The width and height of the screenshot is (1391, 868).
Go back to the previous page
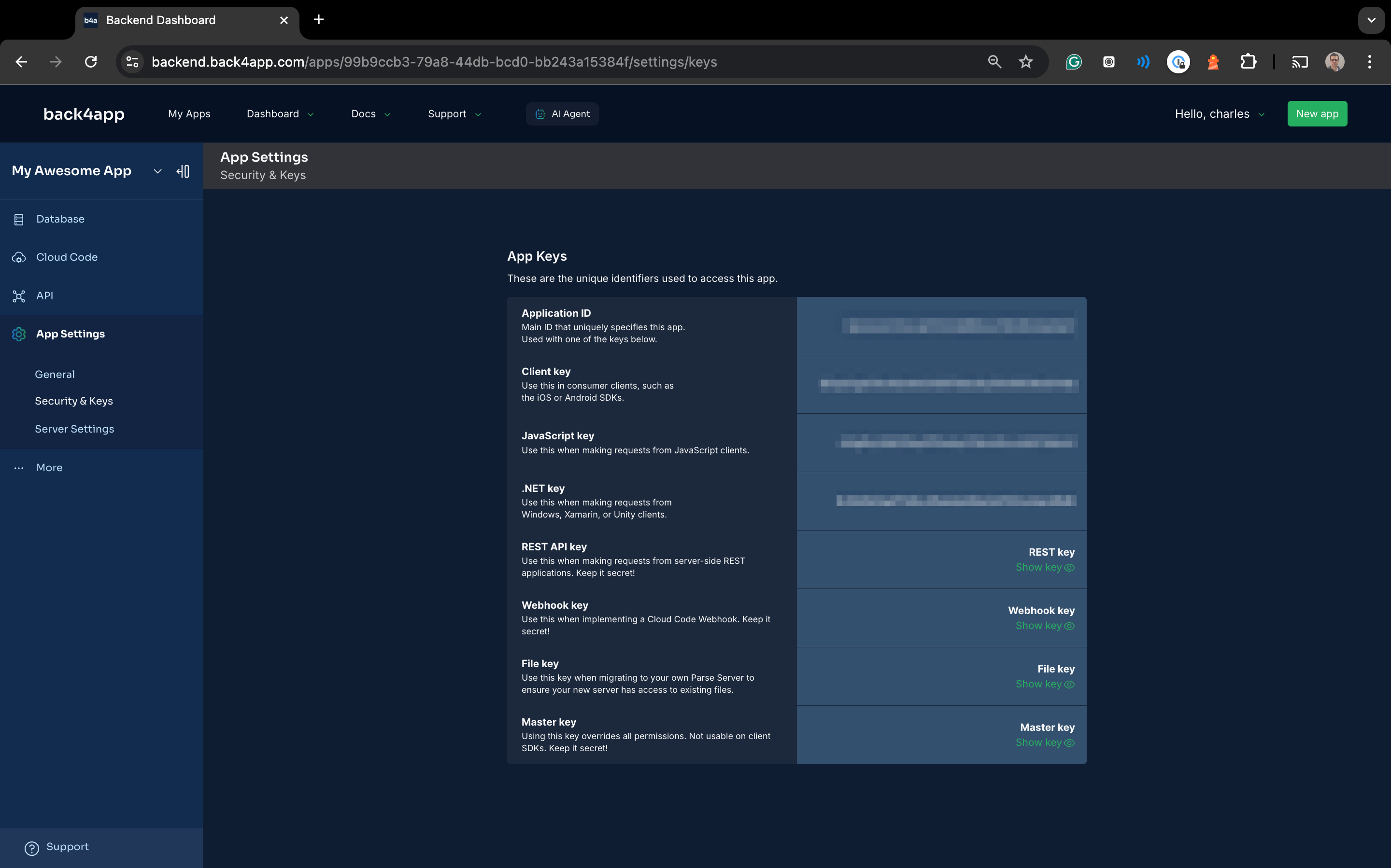point(21,62)
